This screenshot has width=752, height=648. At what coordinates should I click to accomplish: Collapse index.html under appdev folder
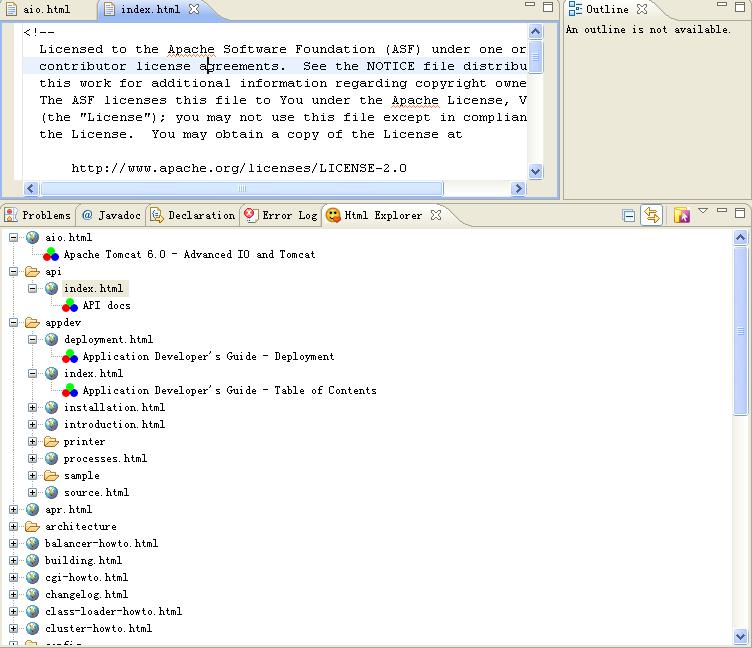[x=32, y=373]
